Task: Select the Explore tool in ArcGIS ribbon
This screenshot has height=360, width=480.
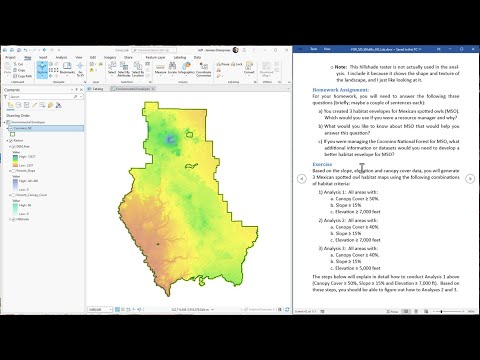Action: [42, 69]
